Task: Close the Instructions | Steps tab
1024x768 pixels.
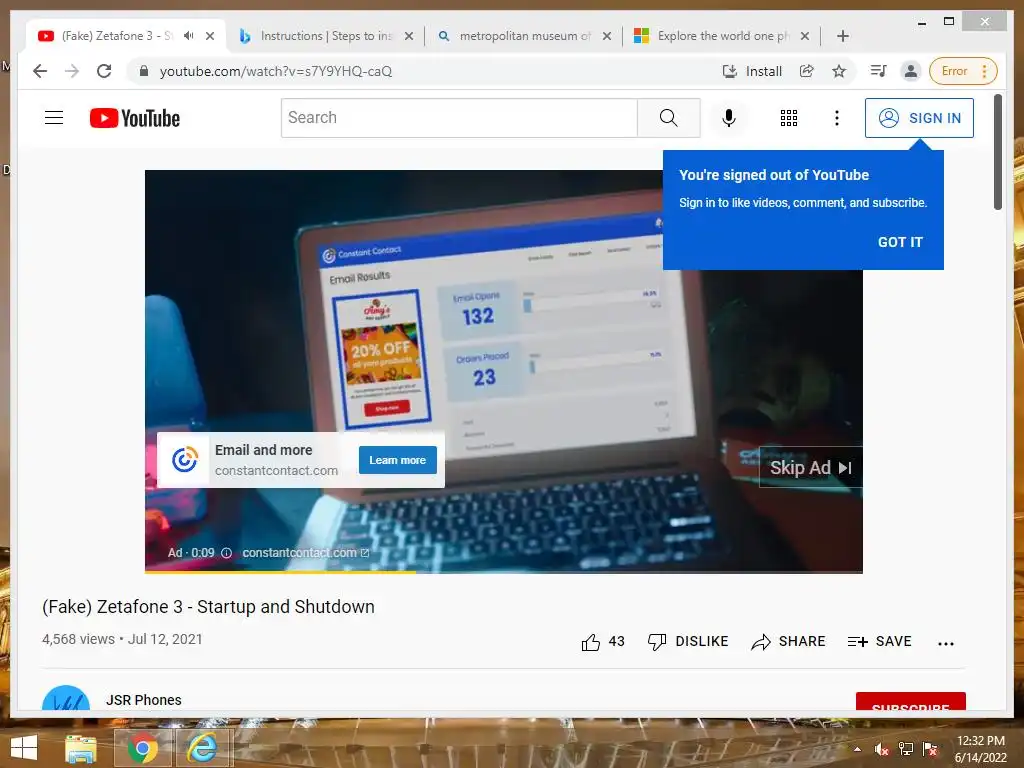Action: (x=409, y=36)
